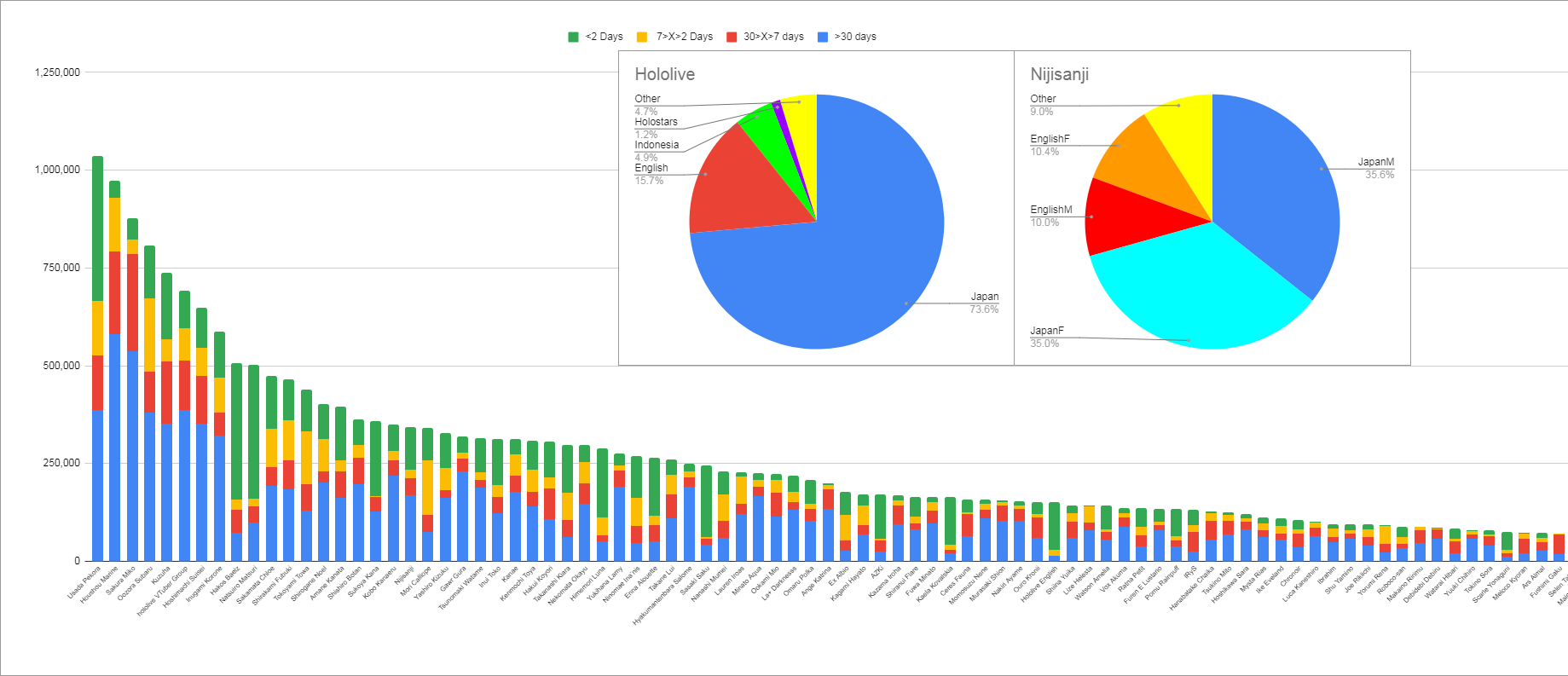Click the 'EnglishF' pie label
Image resolution: width=1568 pixels, height=676 pixels.
(1050, 139)
